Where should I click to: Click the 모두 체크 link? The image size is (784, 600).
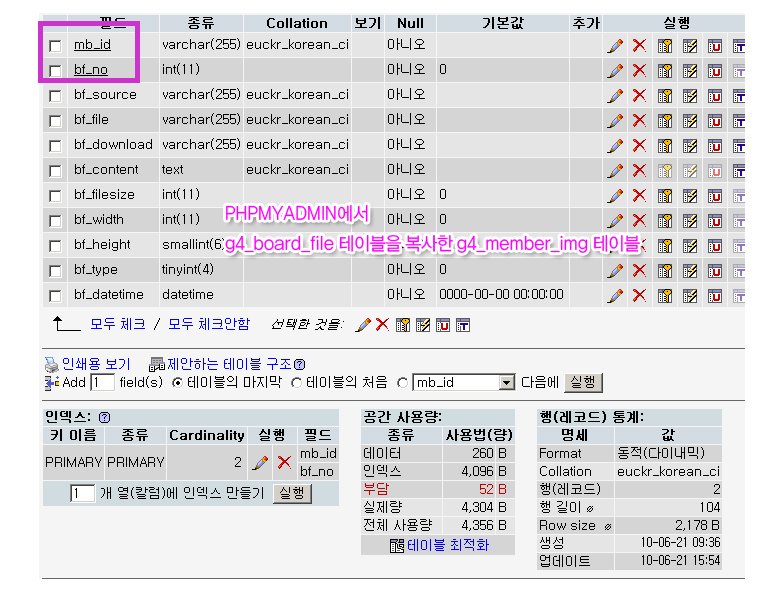click(x=117, y=324)
